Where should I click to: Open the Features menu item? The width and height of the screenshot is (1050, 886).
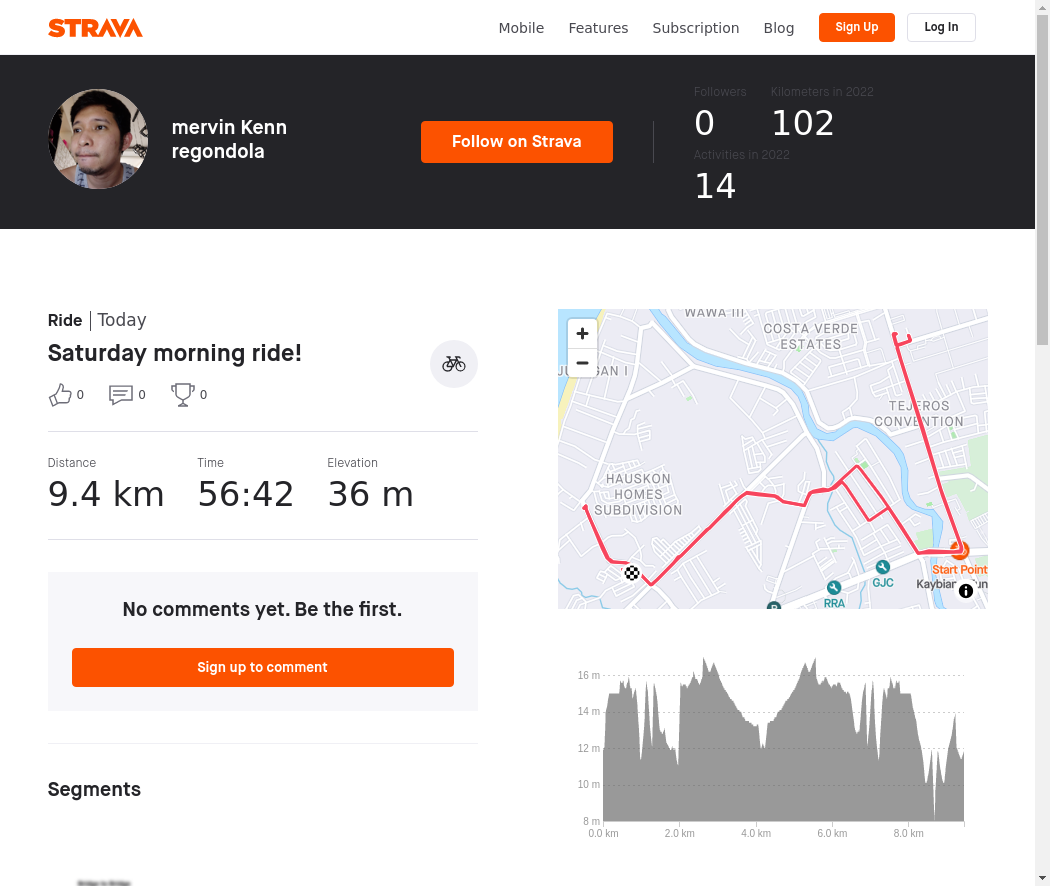coord(598,28)
